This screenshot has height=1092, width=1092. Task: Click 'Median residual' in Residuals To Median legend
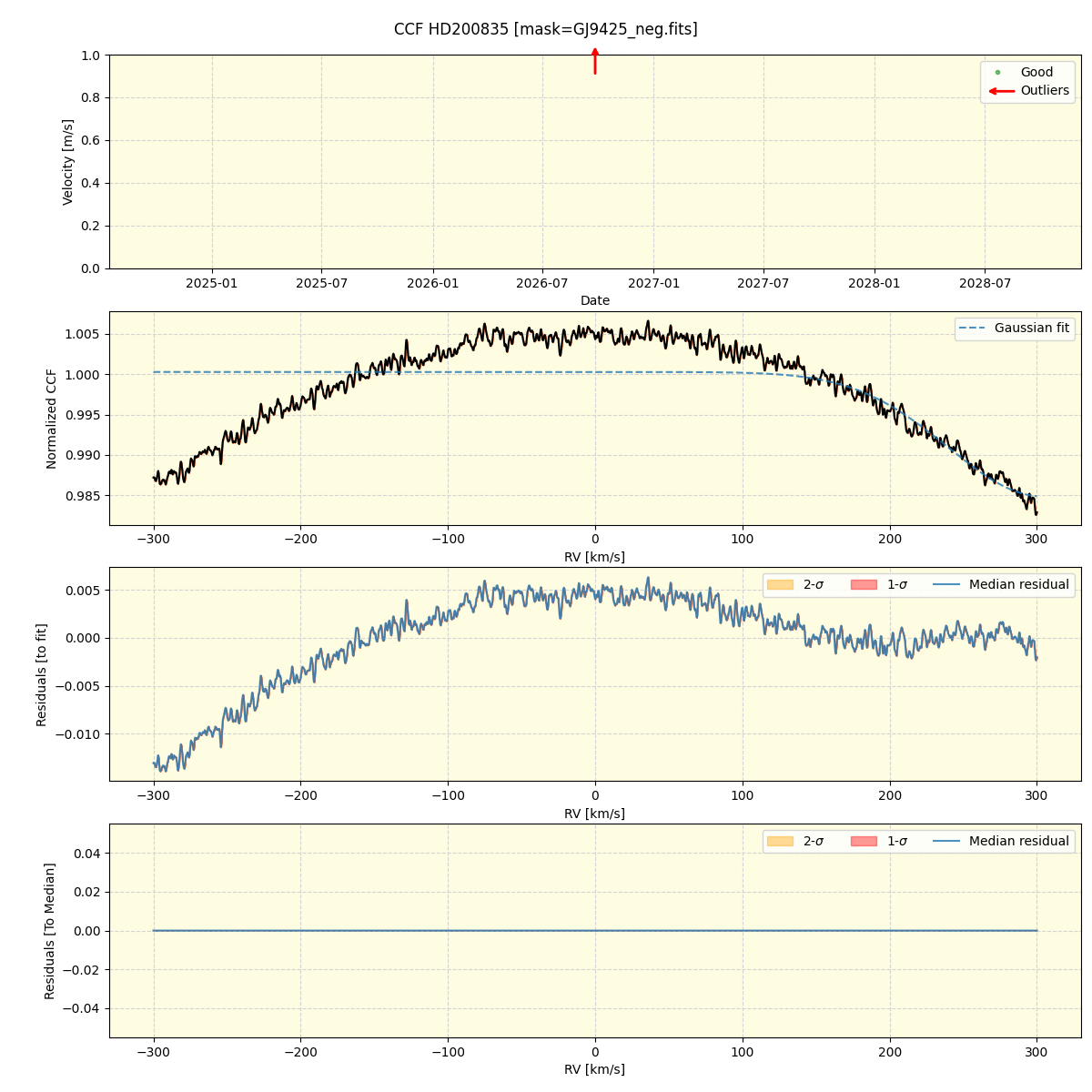[x=1019, y=841]
